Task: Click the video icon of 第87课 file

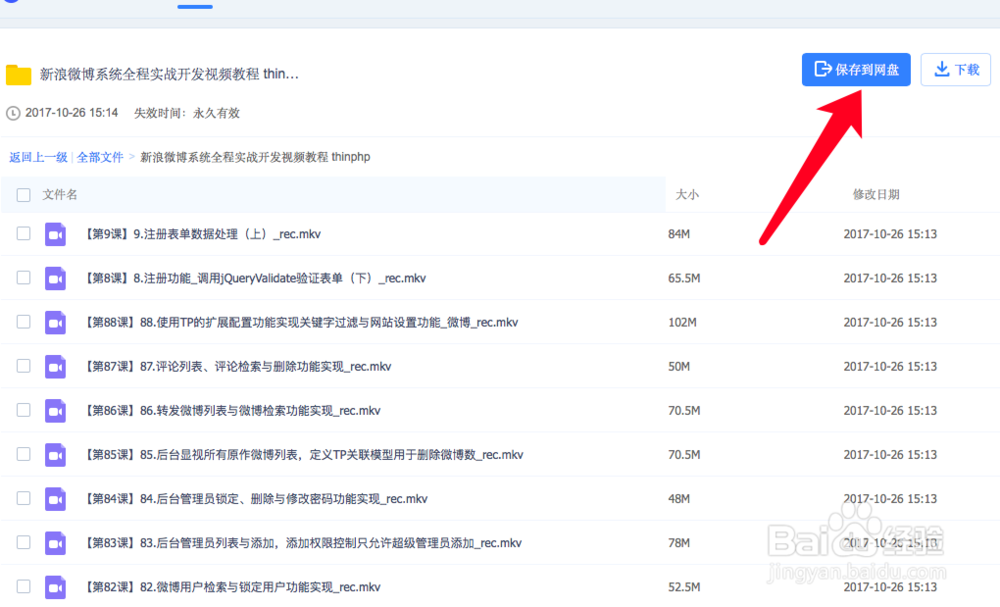Action: coord(55,367)
